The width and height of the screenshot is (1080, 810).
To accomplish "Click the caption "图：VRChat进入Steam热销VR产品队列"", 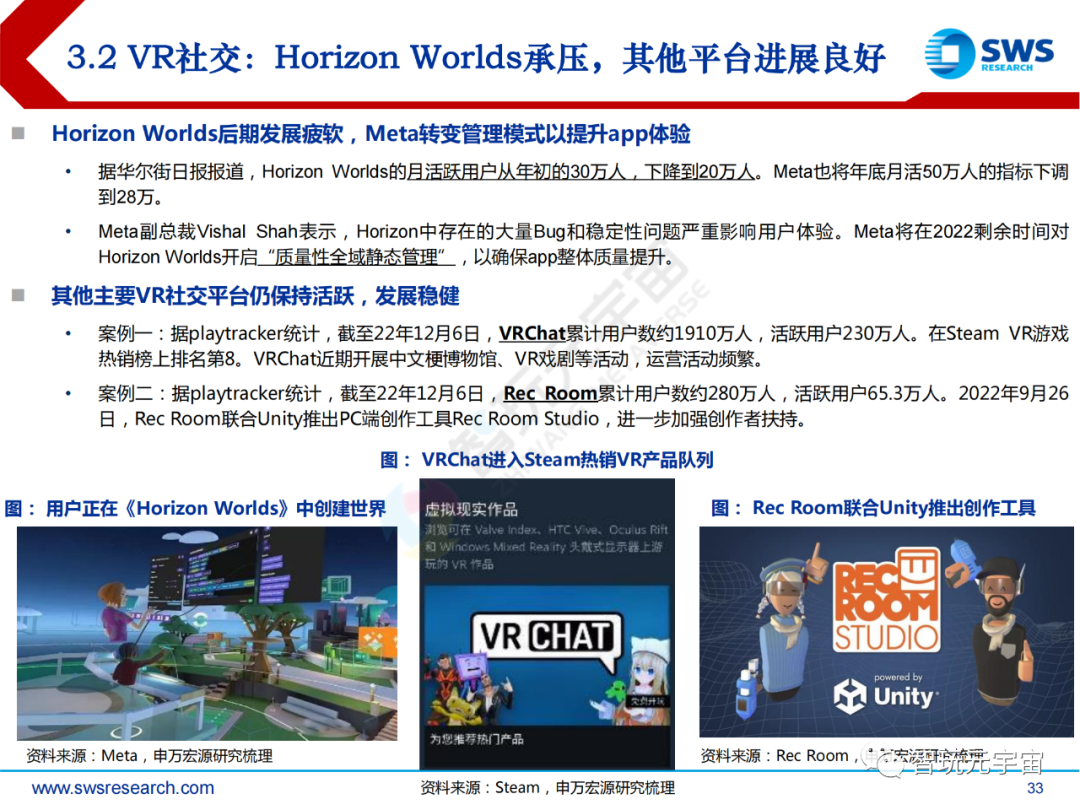I will pos(547,459).
